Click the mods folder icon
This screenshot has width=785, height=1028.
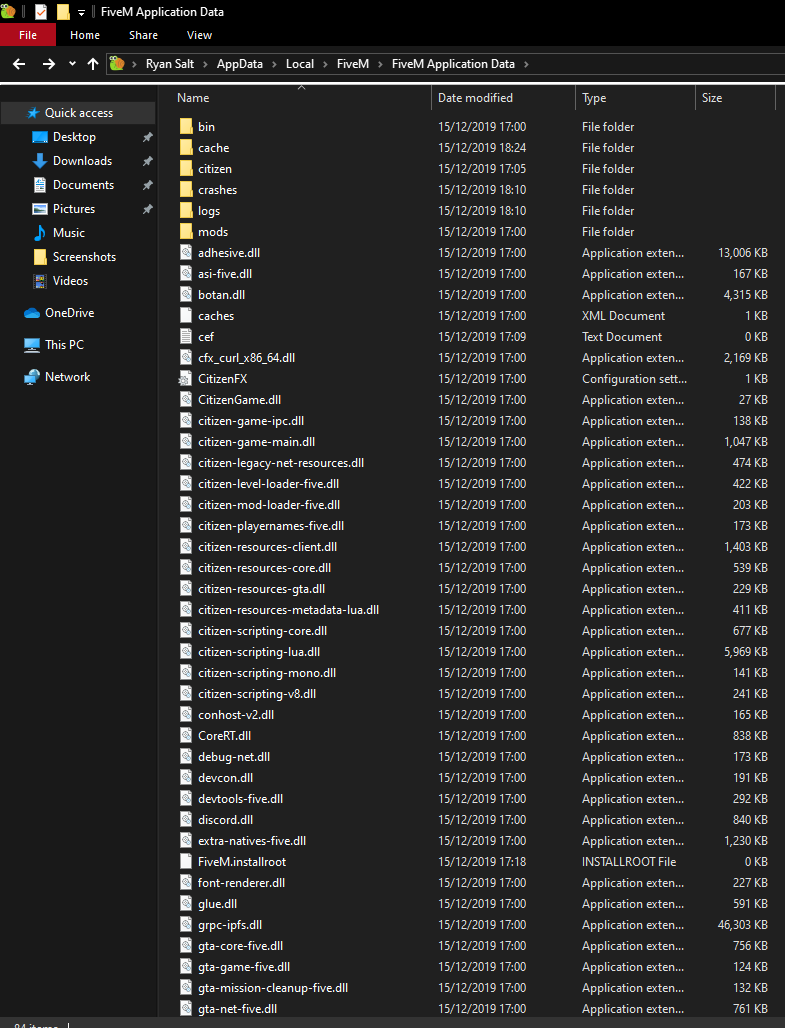(x=186, y=231)
